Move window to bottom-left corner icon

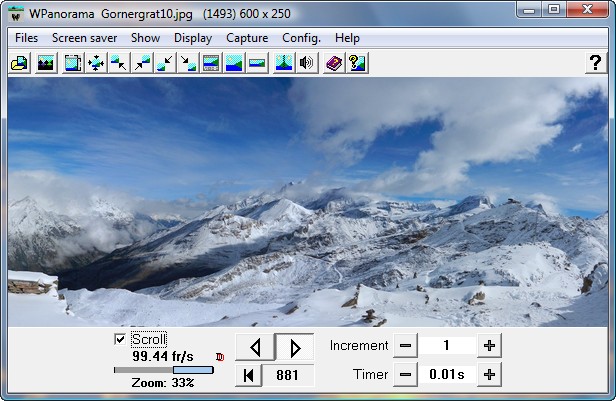click(165, 63)
